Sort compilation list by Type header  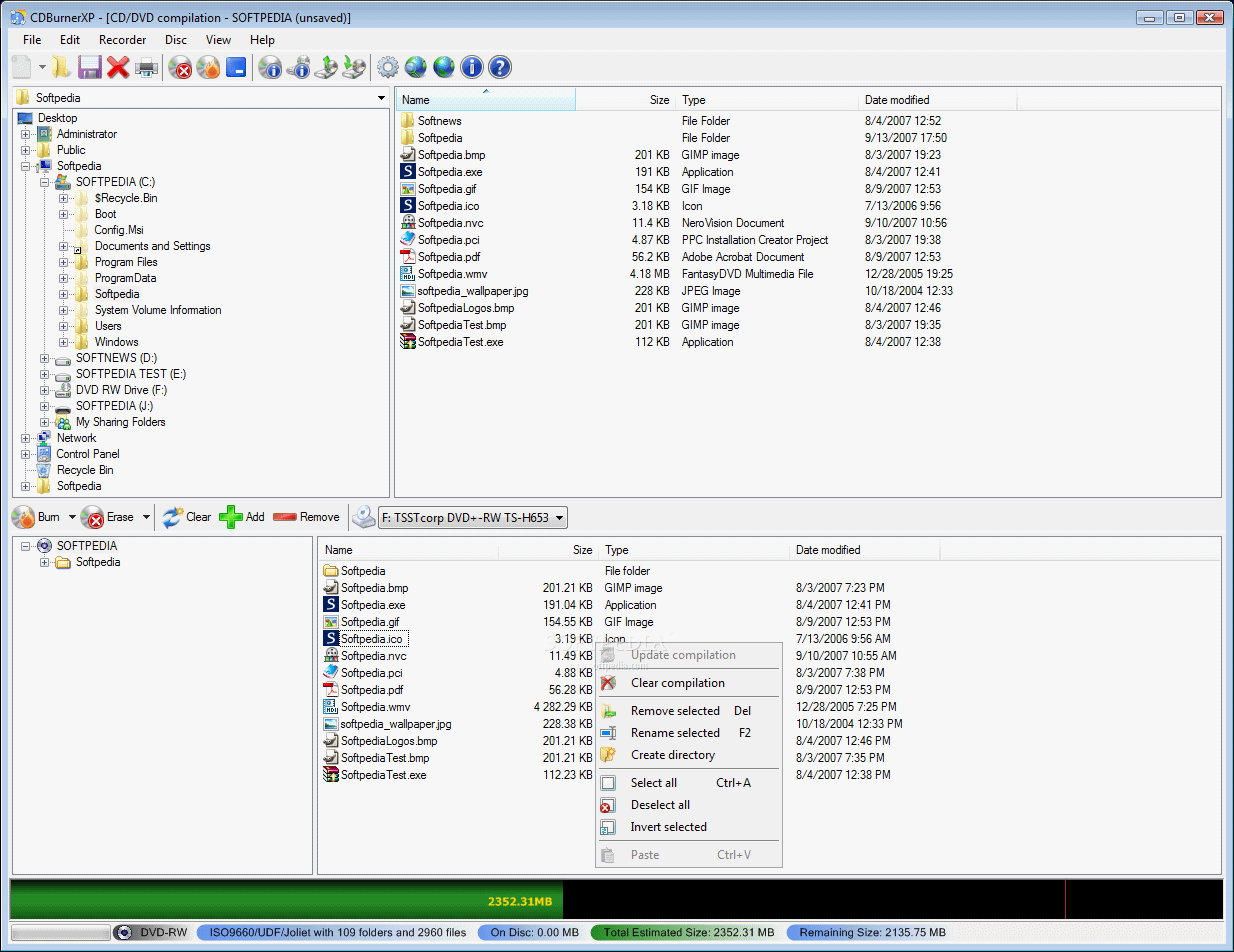pos(694,550)
